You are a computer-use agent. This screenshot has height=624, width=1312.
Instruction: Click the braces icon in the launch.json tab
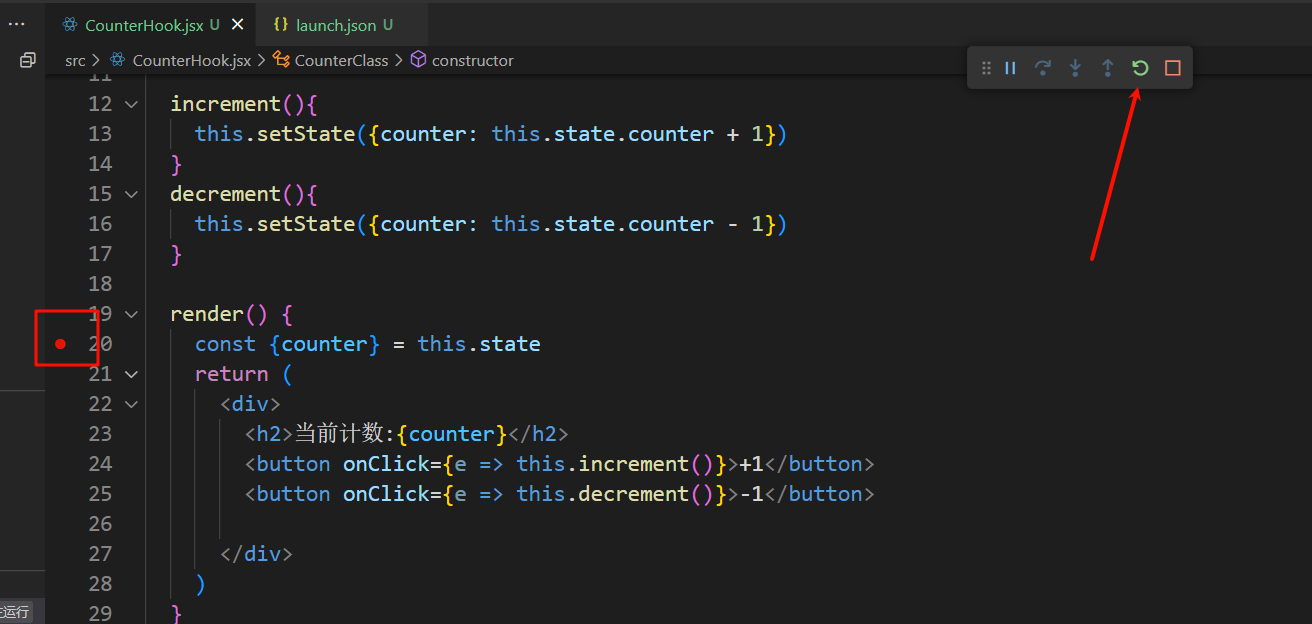tap(281, 25)
